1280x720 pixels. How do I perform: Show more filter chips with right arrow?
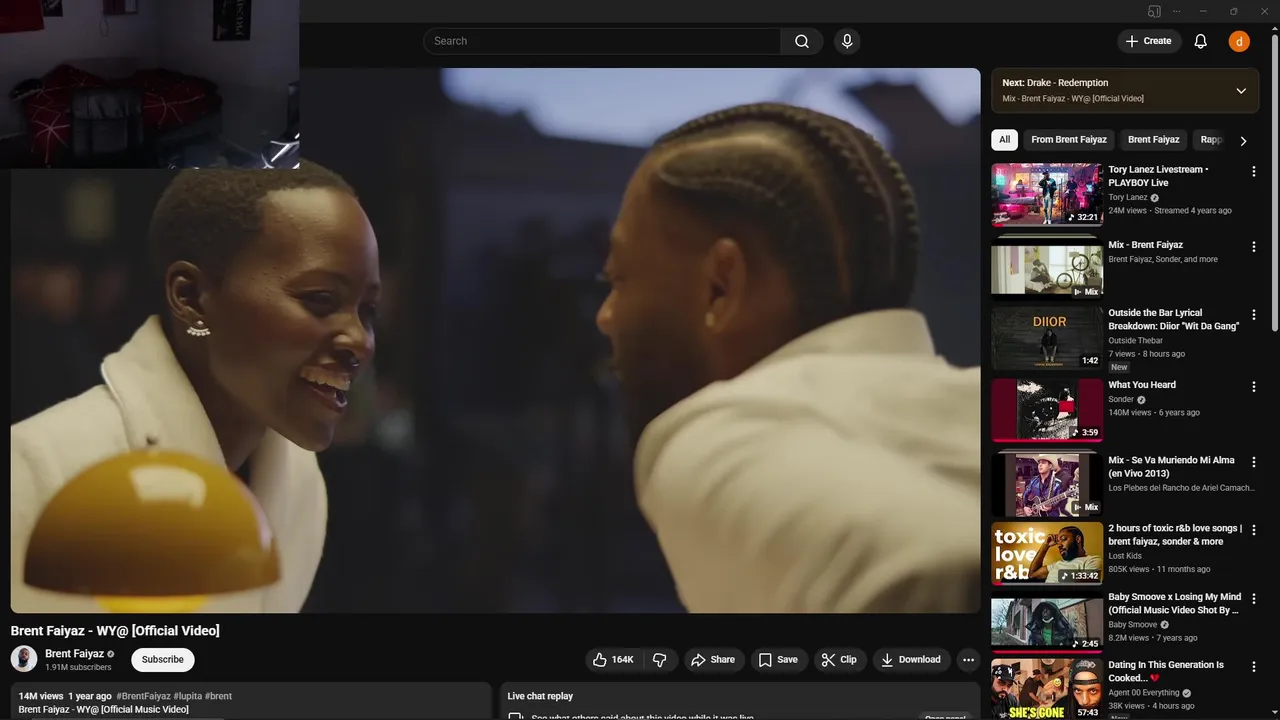(1243, 140)
